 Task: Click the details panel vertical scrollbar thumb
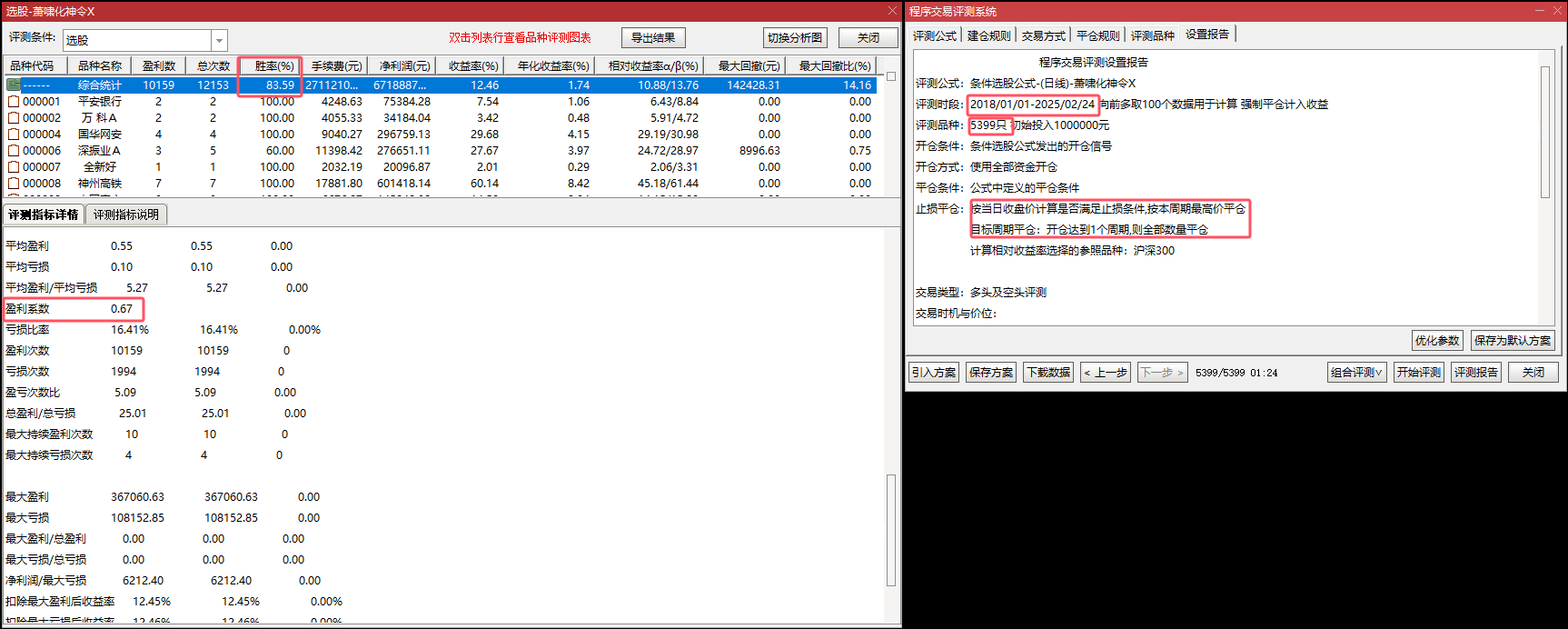point(891,530)
